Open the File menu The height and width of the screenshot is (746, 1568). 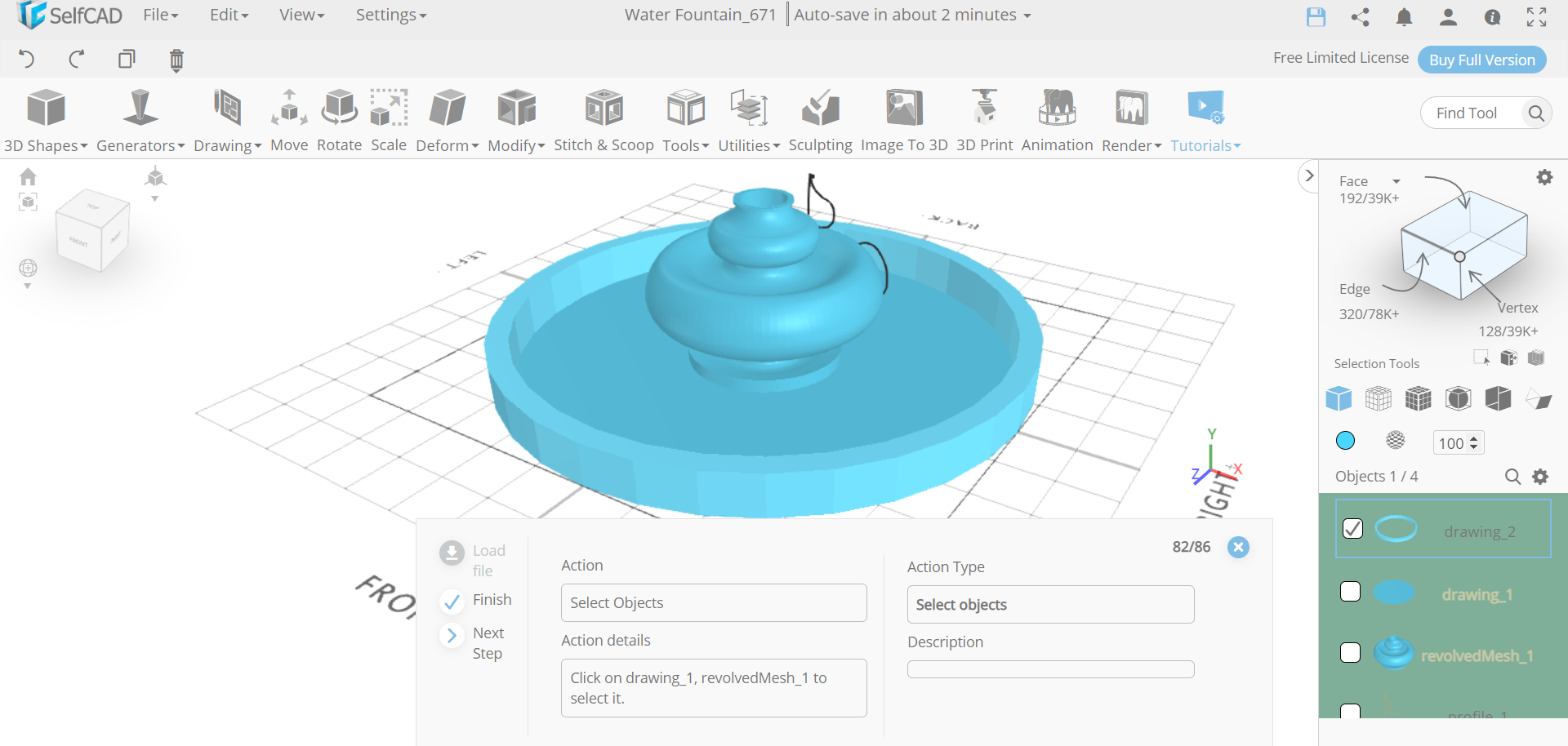(x=160, y=15)
